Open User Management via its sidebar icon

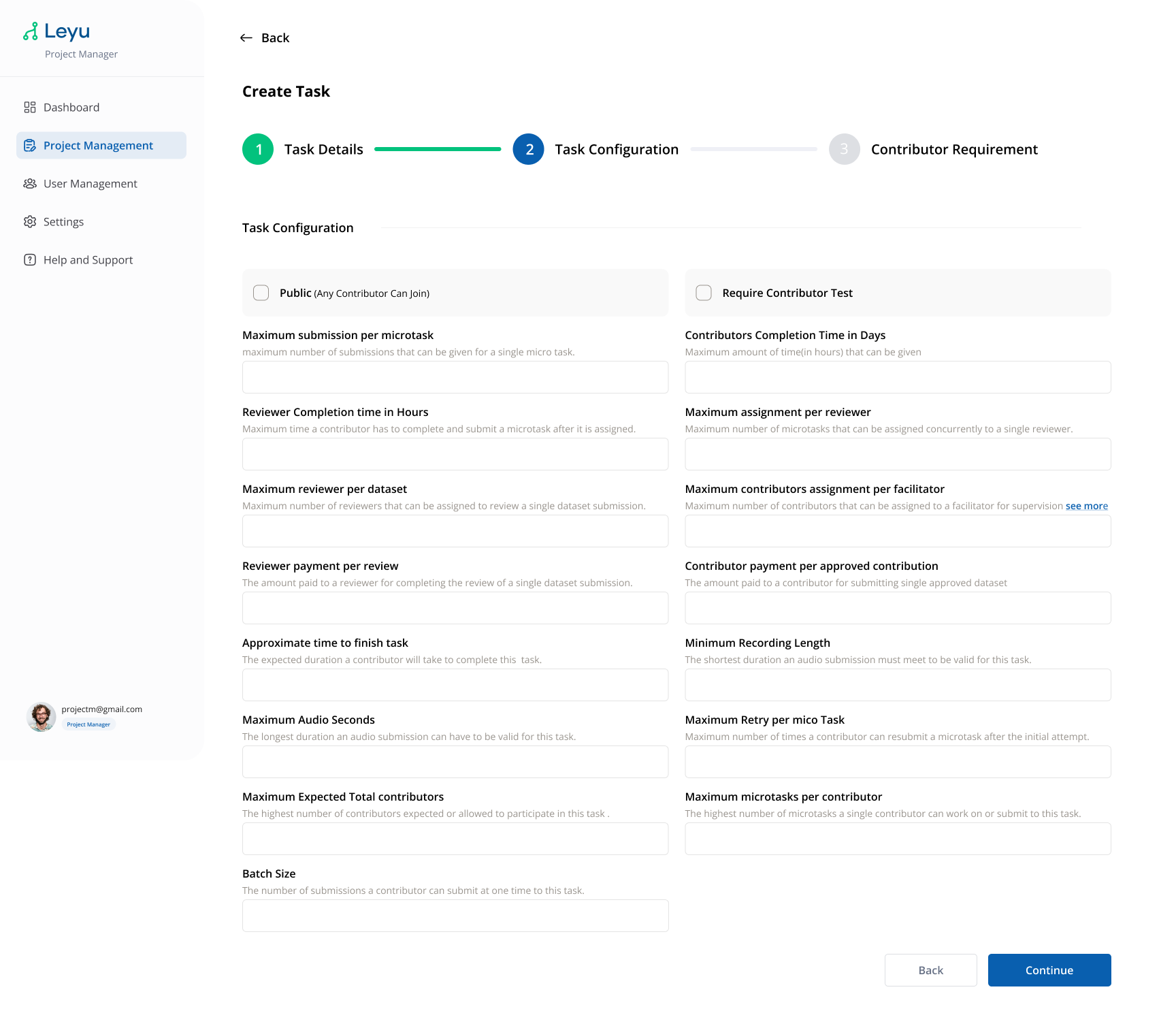pos(30,183)
